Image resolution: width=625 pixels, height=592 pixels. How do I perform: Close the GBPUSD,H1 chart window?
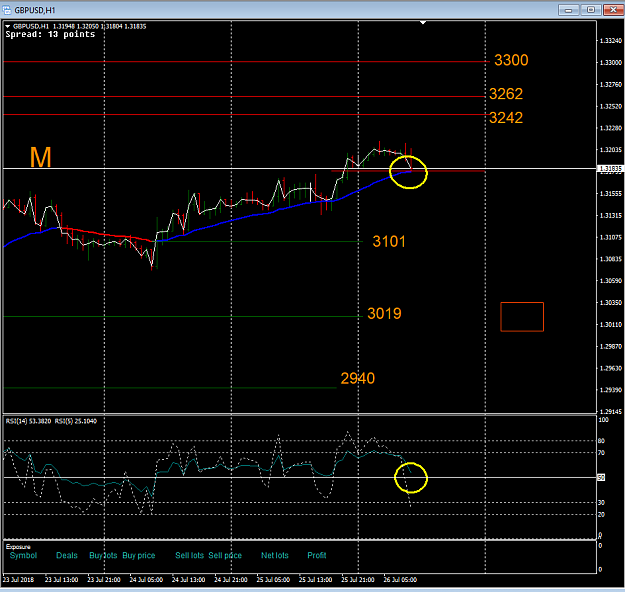(x=613, y=10)
